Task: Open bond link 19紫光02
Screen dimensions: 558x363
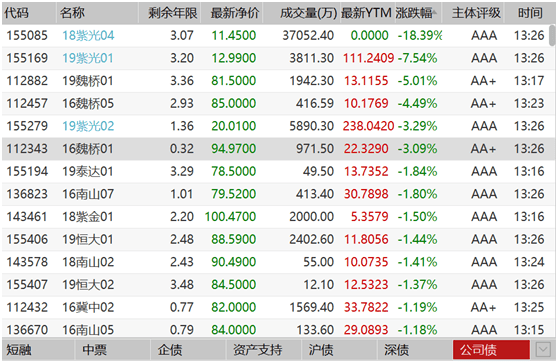Action: pos(88,126)
